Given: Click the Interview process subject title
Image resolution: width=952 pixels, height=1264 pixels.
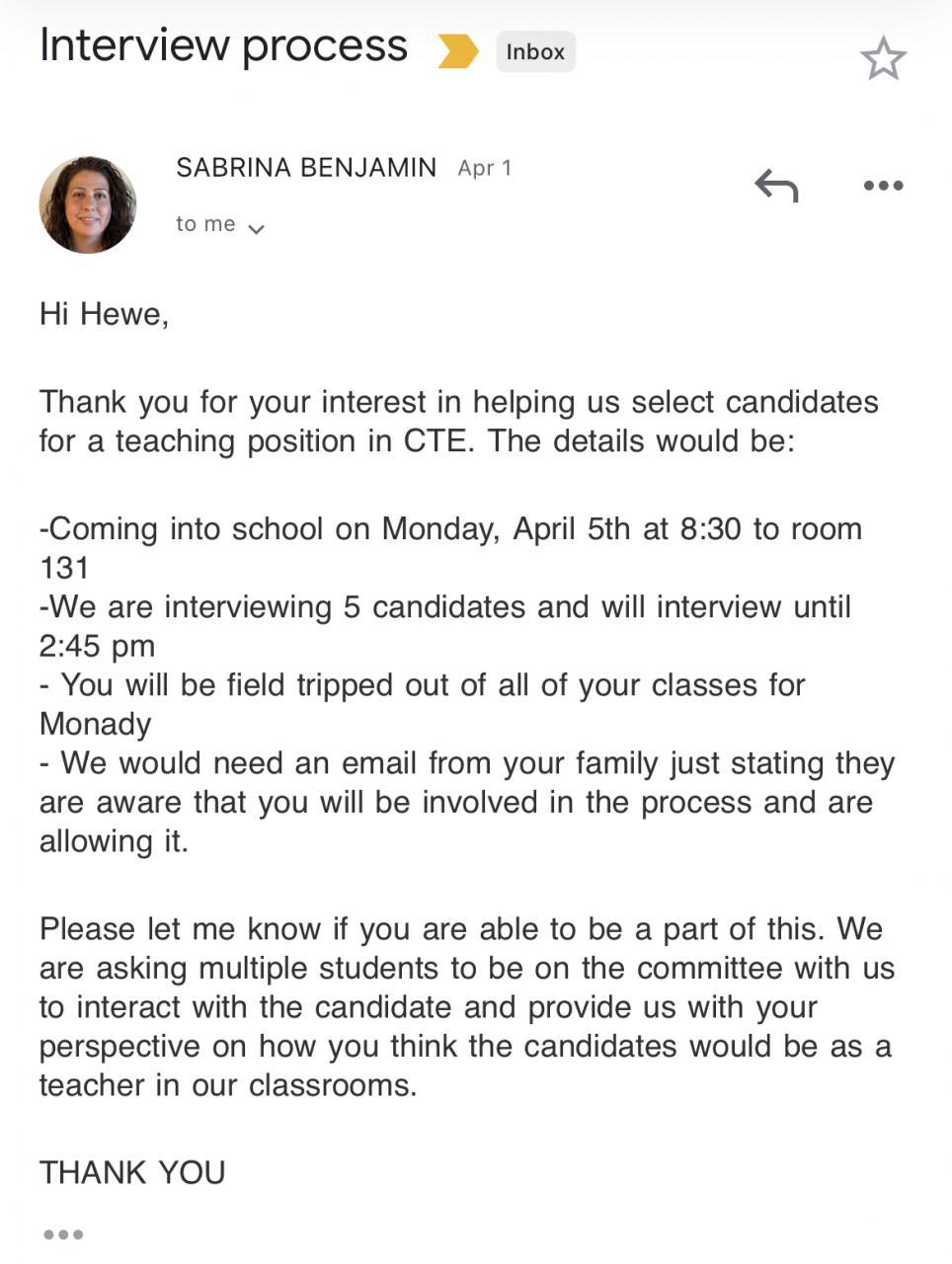Looking at the screenshot, I should click(x=223, y=46).
